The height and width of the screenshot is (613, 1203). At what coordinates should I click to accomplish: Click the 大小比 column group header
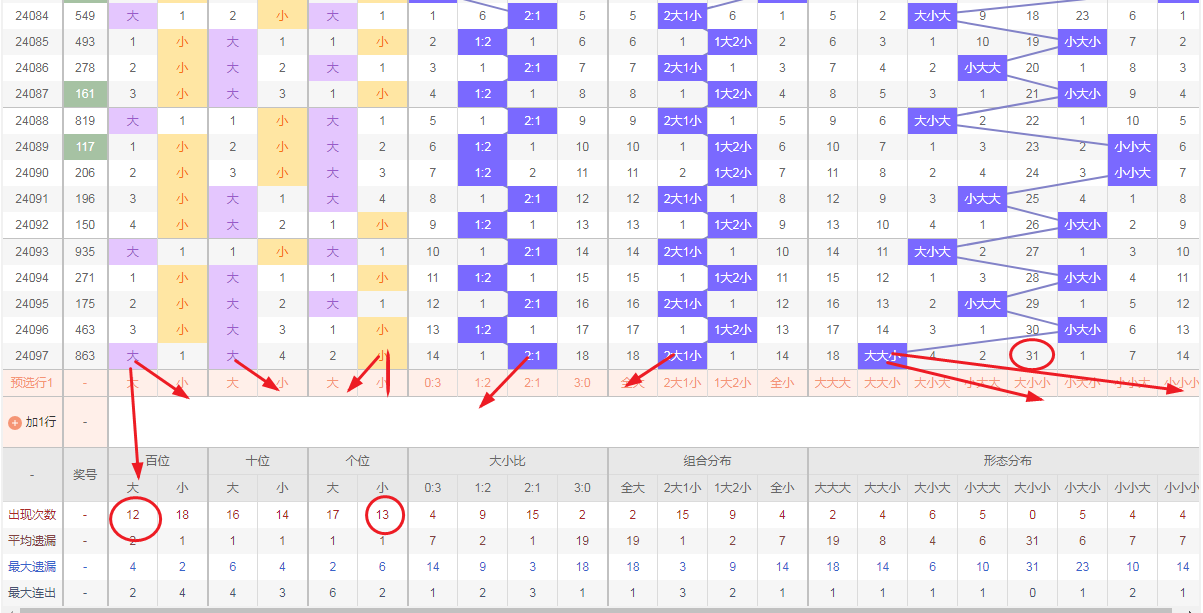pos(507,461)
